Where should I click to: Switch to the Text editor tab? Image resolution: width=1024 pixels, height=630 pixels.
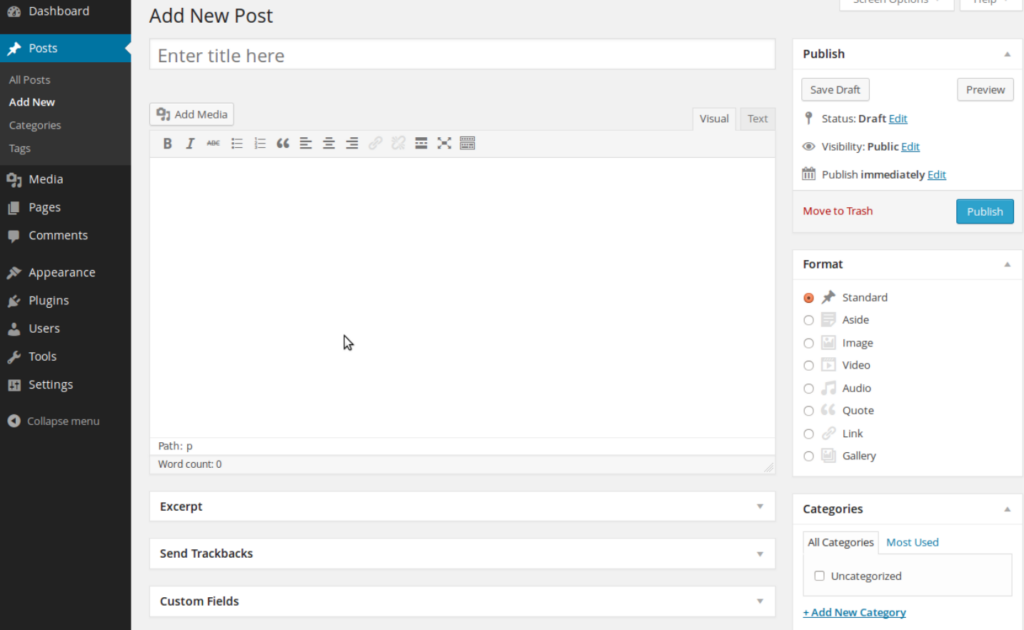(758, 119)
